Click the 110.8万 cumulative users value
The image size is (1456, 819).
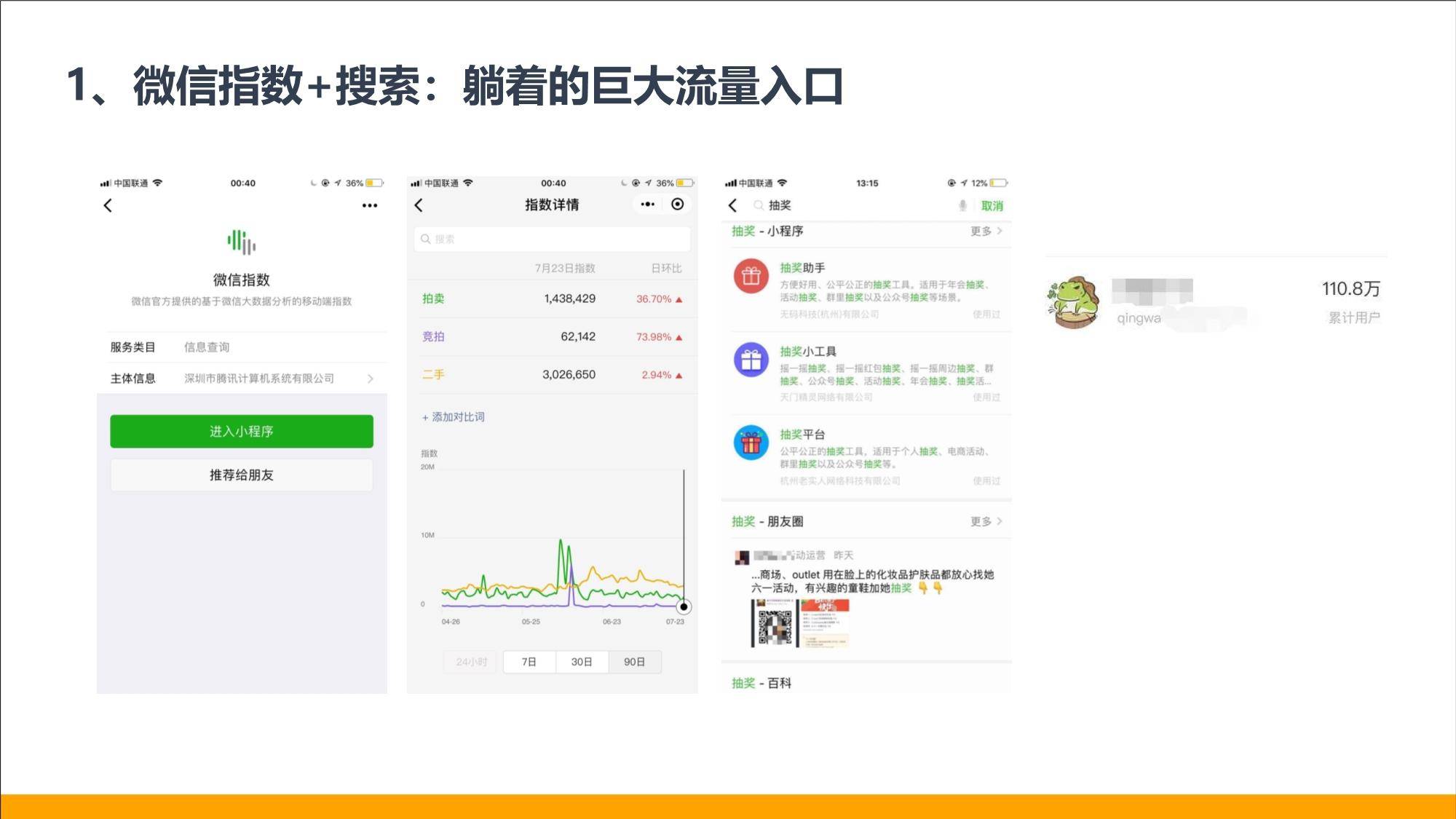pyautogui.click(x=1351, y=289)
